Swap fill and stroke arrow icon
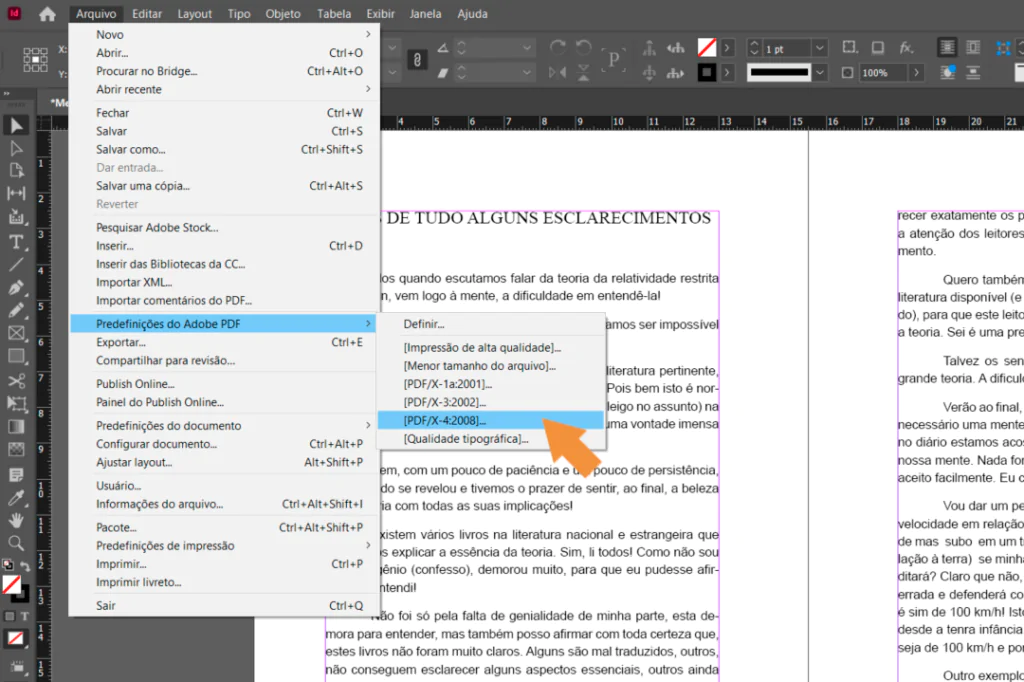This screenshot has height=682, width=1024. tap(25, 566)
